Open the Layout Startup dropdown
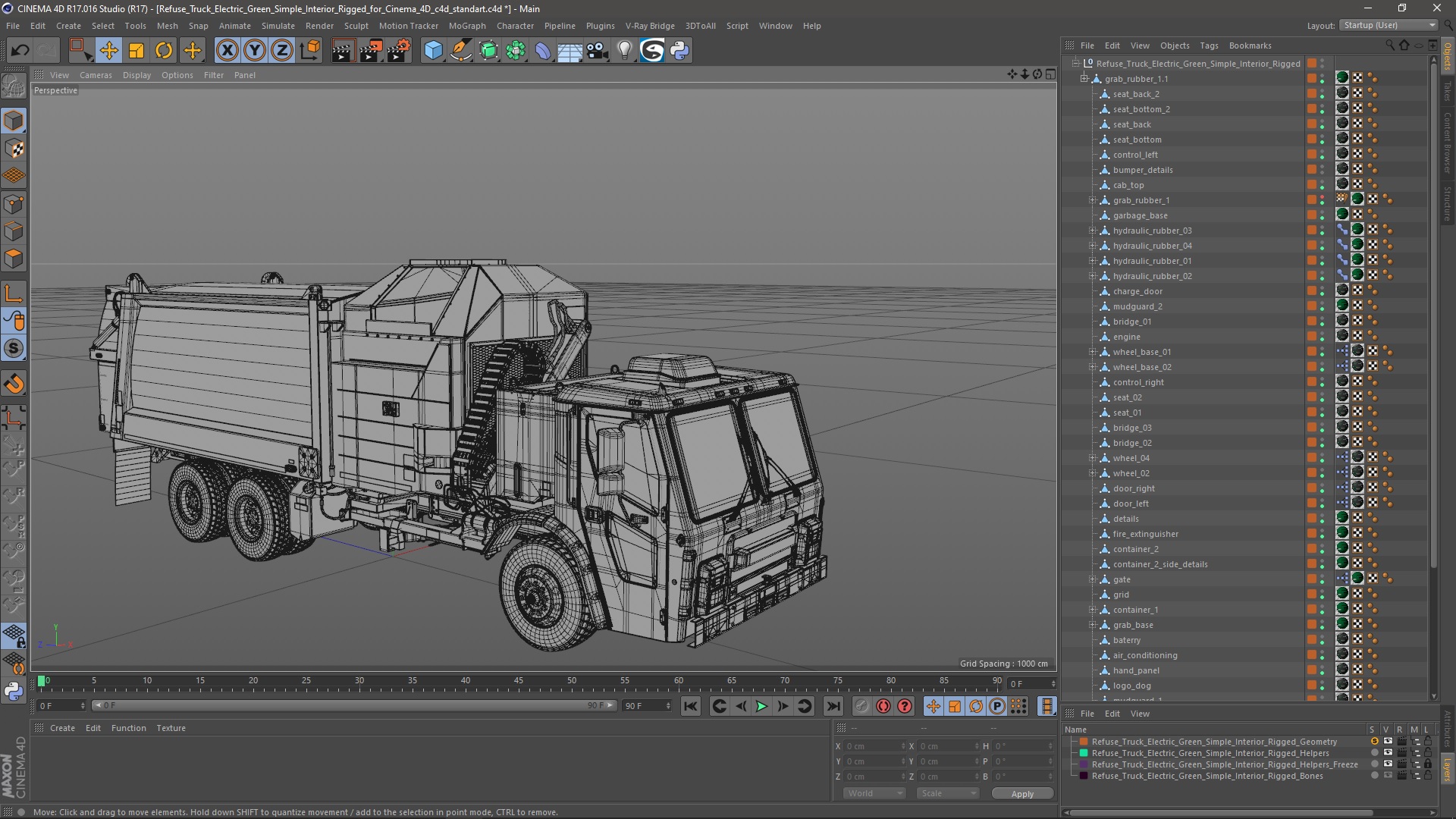The width and height of the screenshot is (1456, 819). click(x=1388, y=25)
